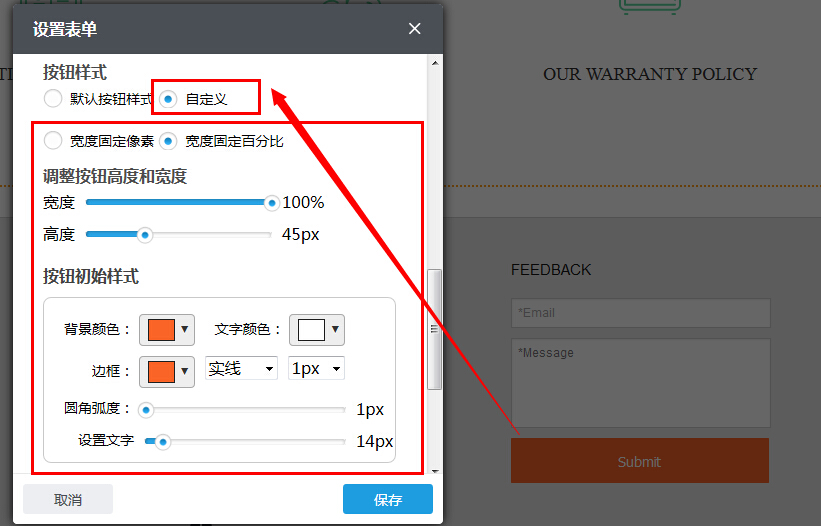Click the 保存 button
Image resolution: width=821 pixels, height=526 pixels.
[x=388, y=499]
